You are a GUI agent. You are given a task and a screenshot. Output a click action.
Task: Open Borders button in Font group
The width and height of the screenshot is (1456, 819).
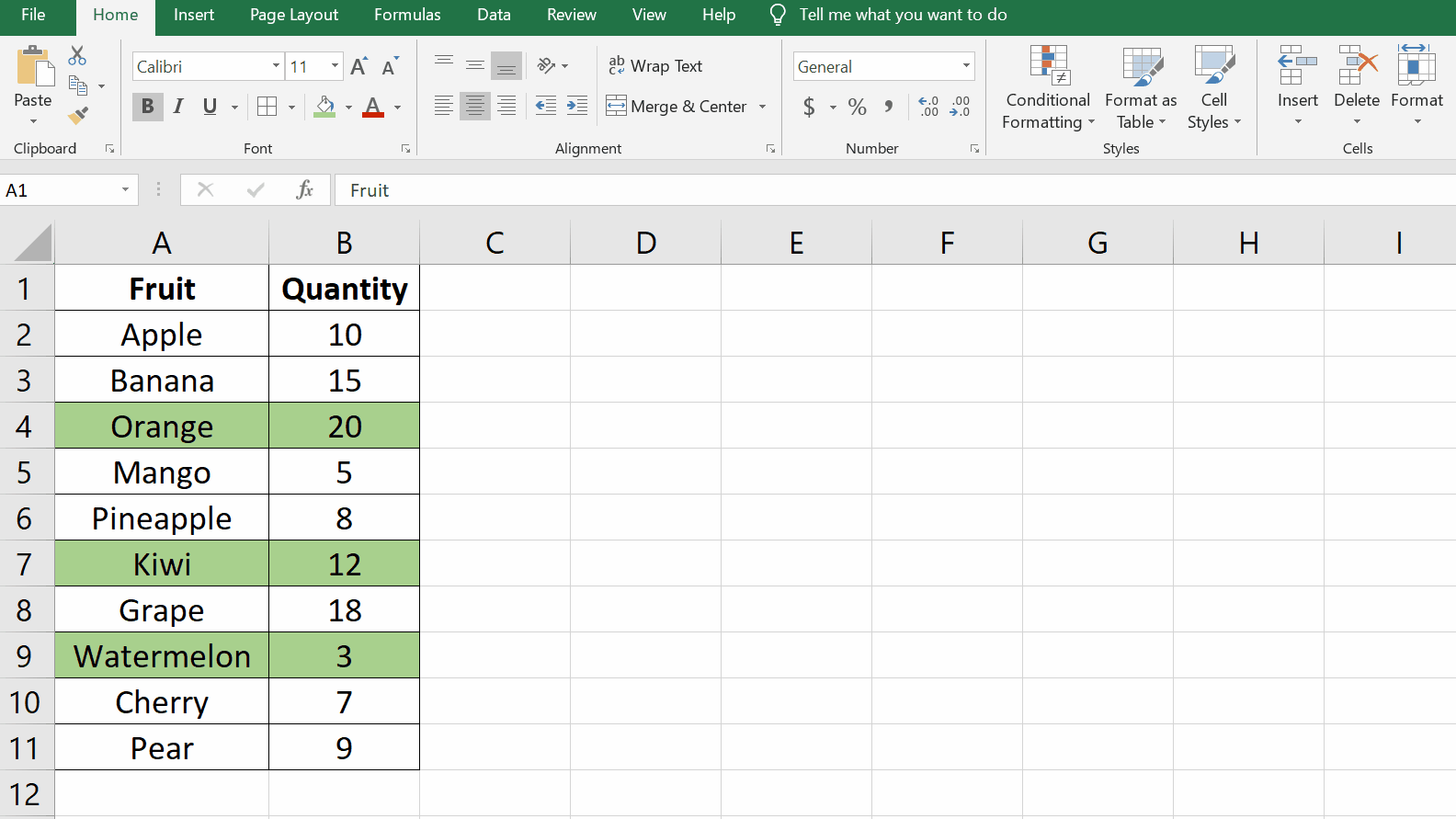pos(267,107)
